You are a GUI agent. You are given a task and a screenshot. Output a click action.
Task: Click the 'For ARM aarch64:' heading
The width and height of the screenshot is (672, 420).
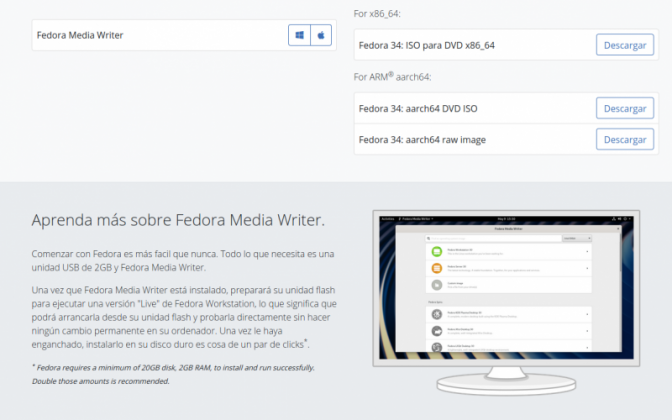(392, 77)
